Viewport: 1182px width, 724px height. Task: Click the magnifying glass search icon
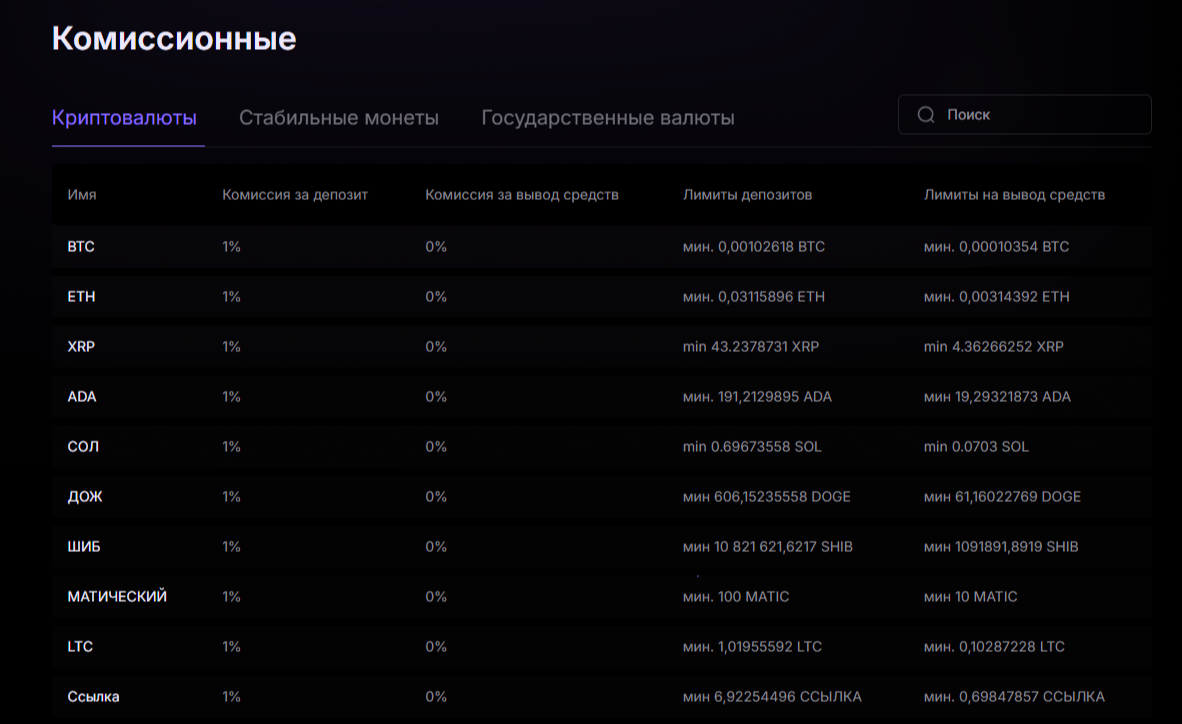926,114
